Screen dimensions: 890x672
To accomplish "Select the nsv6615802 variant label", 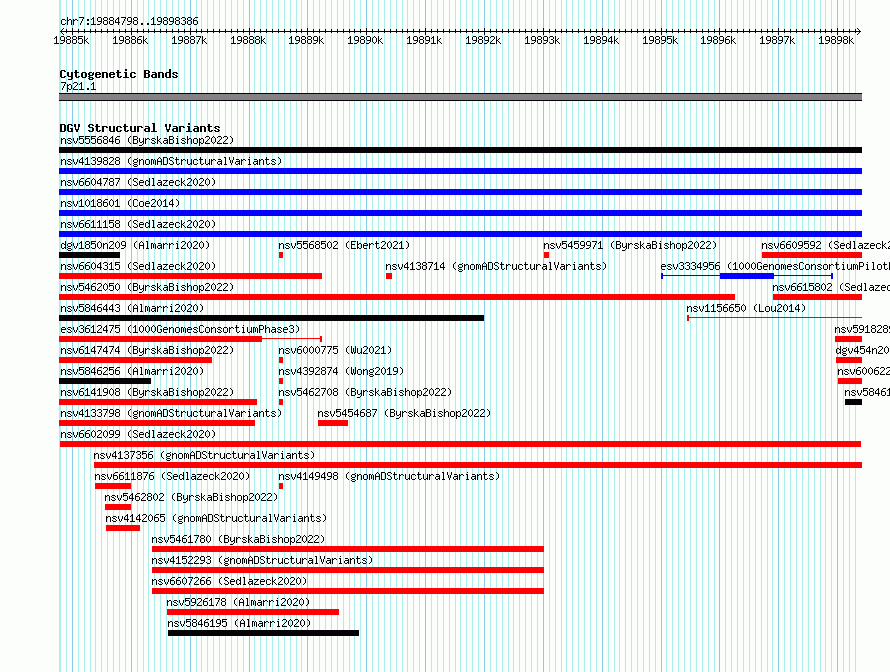I will coord(831,287).
